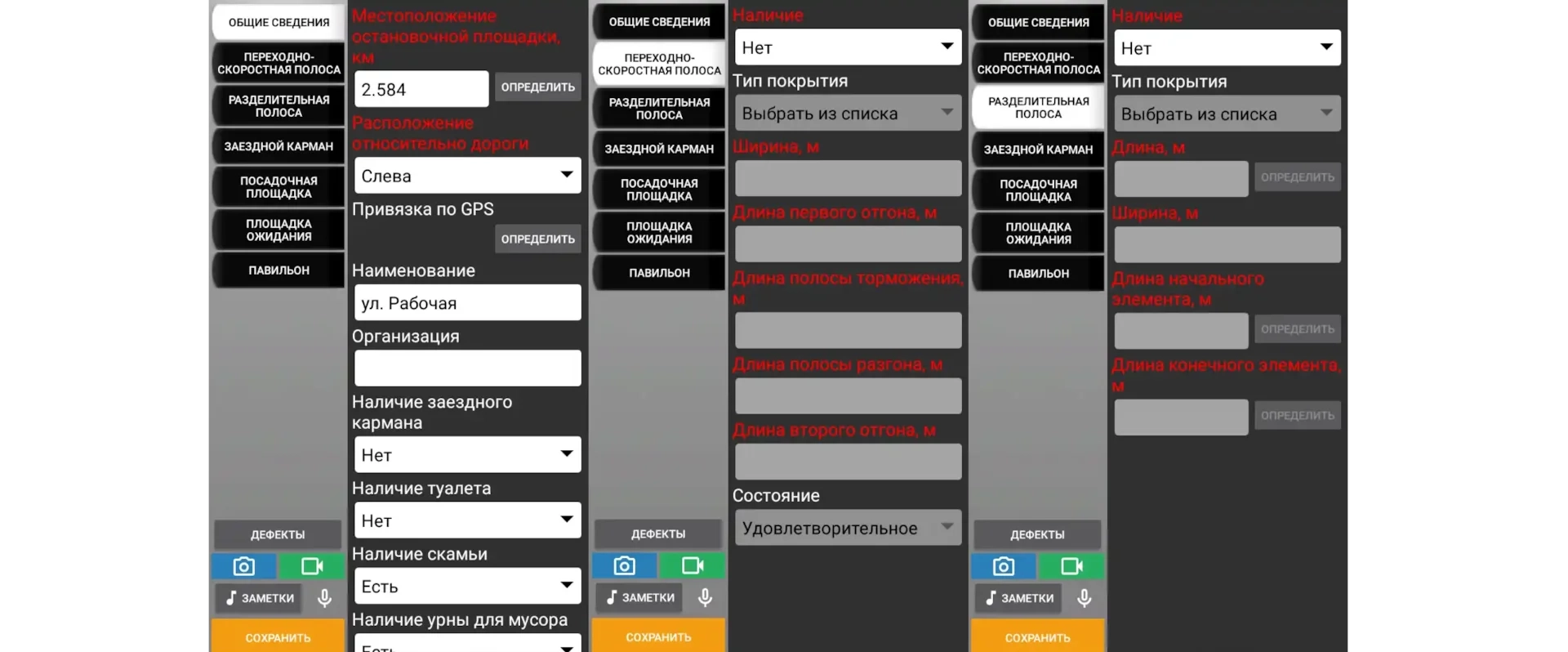Screen dimensions: 1568x652
Task: Open 'ПЛОЩАДКА ОЖИДАНИЯ' tab in the rightmost screen
Action: [1038, 234]
